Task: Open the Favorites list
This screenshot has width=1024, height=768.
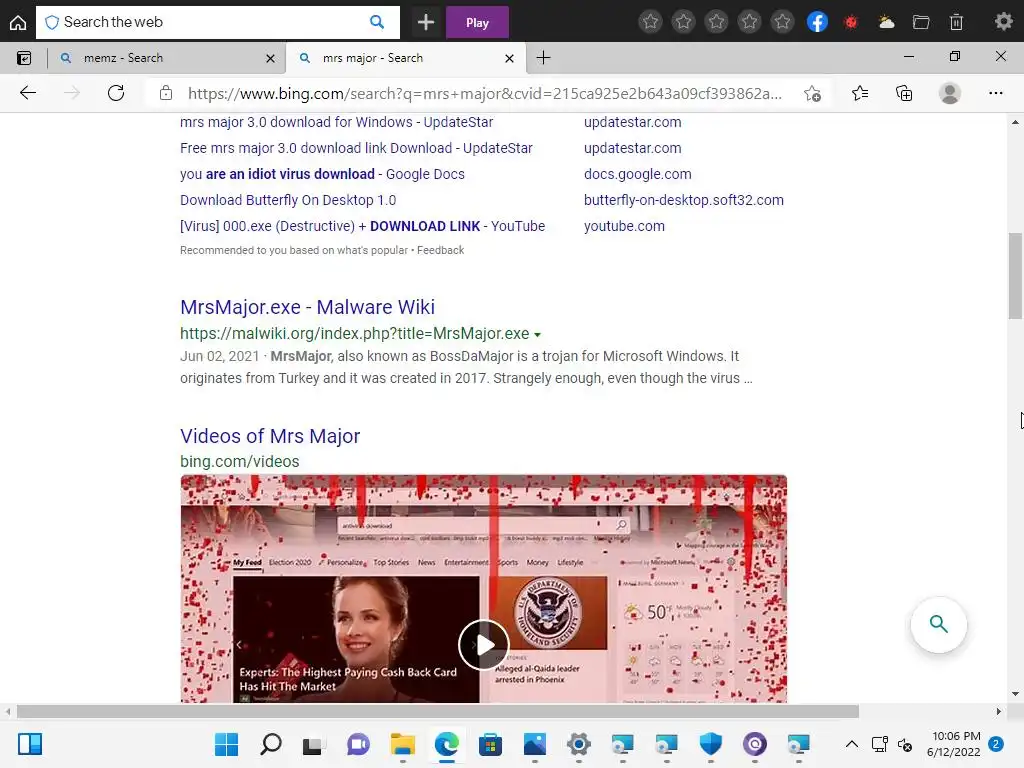Action: [x=860, y=93]
